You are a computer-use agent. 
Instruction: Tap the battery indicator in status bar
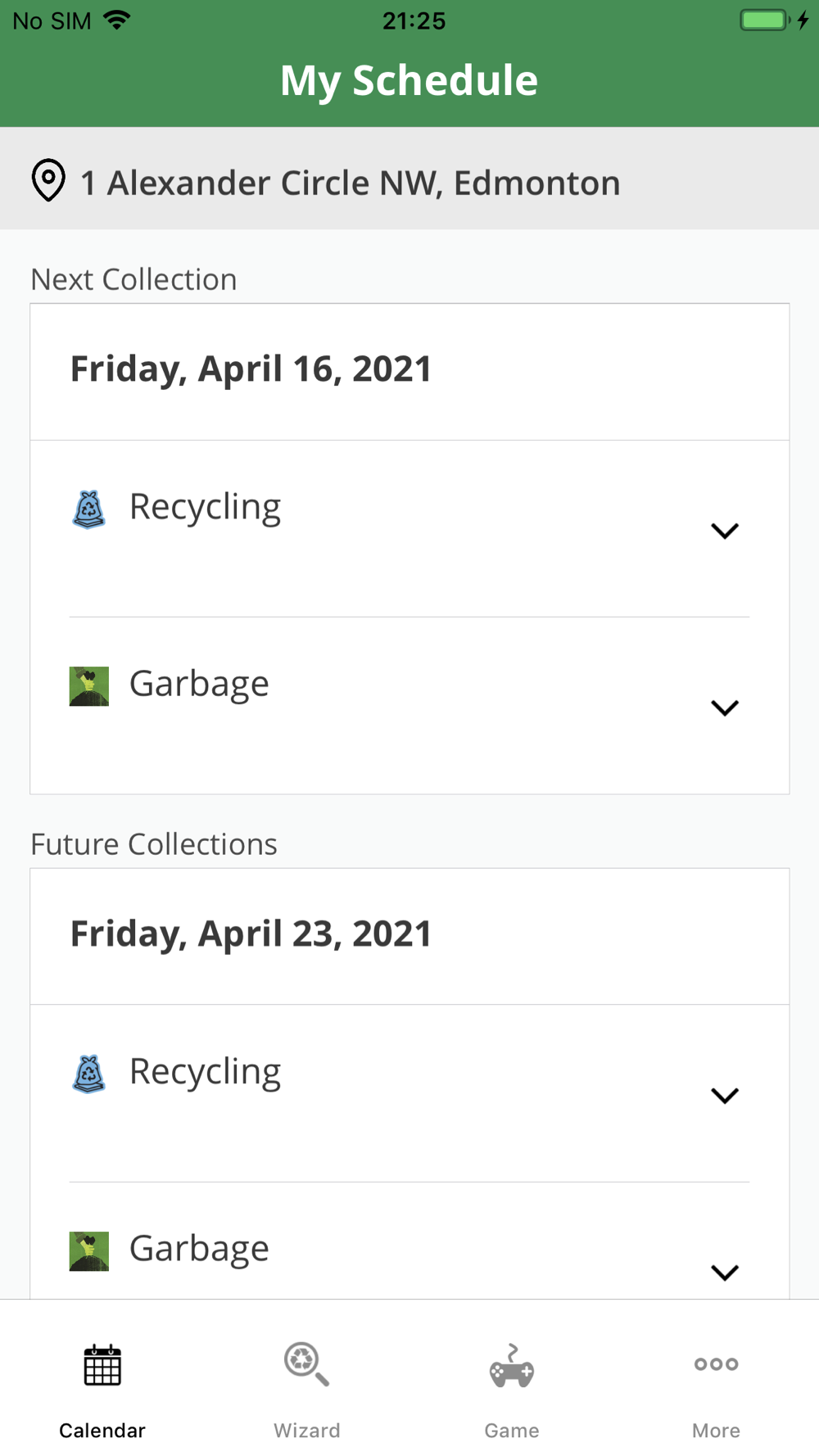pyautogui.click(x=764, y=20)
